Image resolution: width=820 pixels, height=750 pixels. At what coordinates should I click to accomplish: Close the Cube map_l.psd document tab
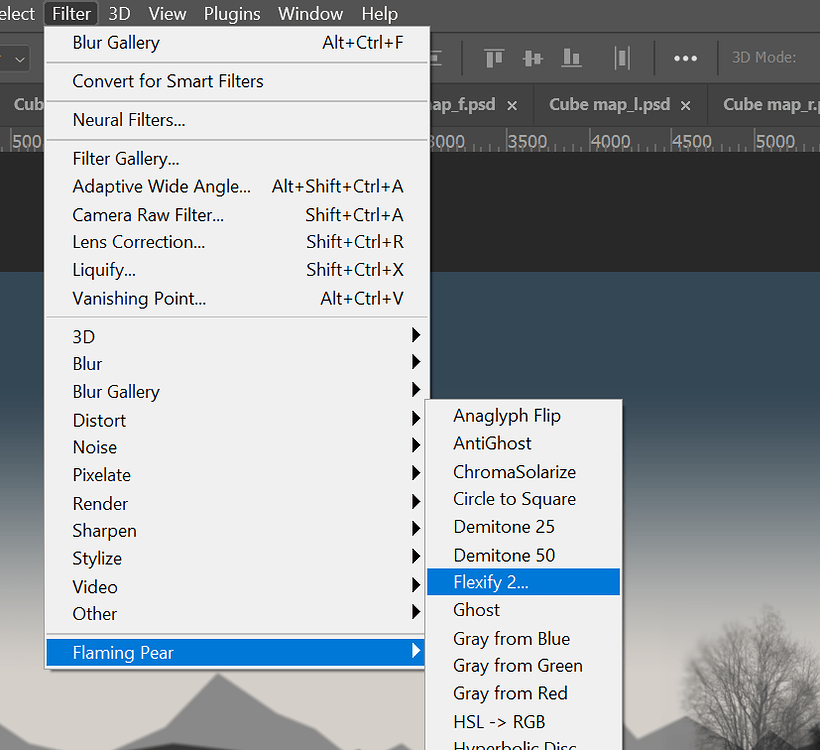click(684, 103)
